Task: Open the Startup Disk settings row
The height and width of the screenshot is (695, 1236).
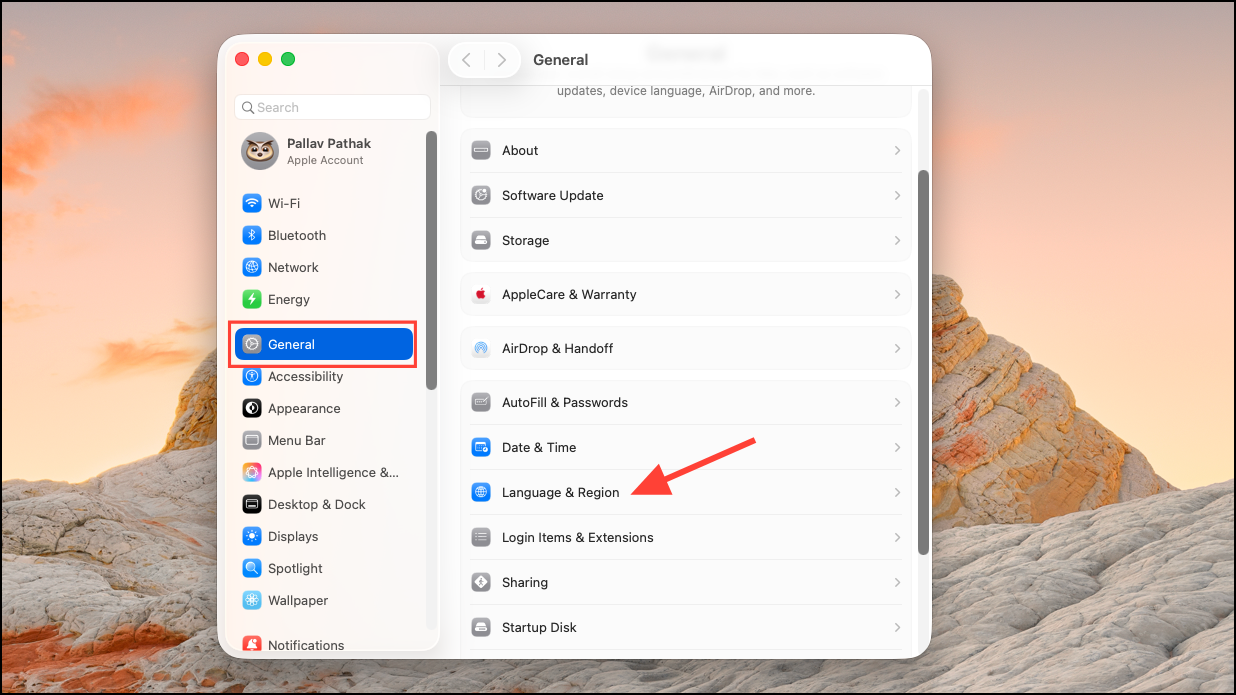Action: point(685,627)
